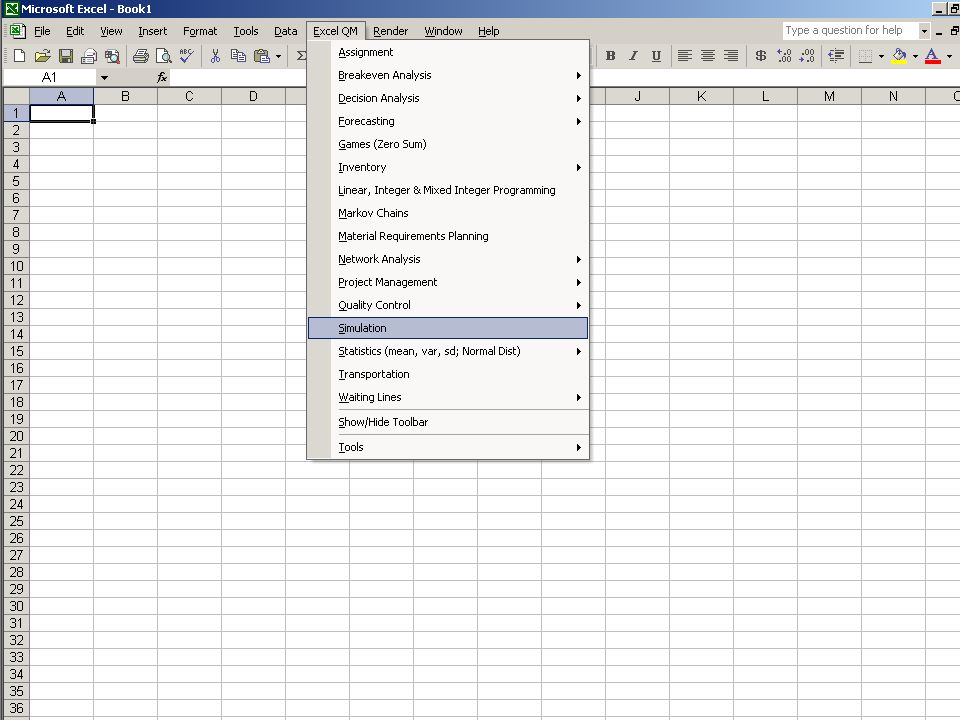This screenshot has height=720, width=960.
Task: Open the Insert Function fx button
Action: click(x=162, y=77)
